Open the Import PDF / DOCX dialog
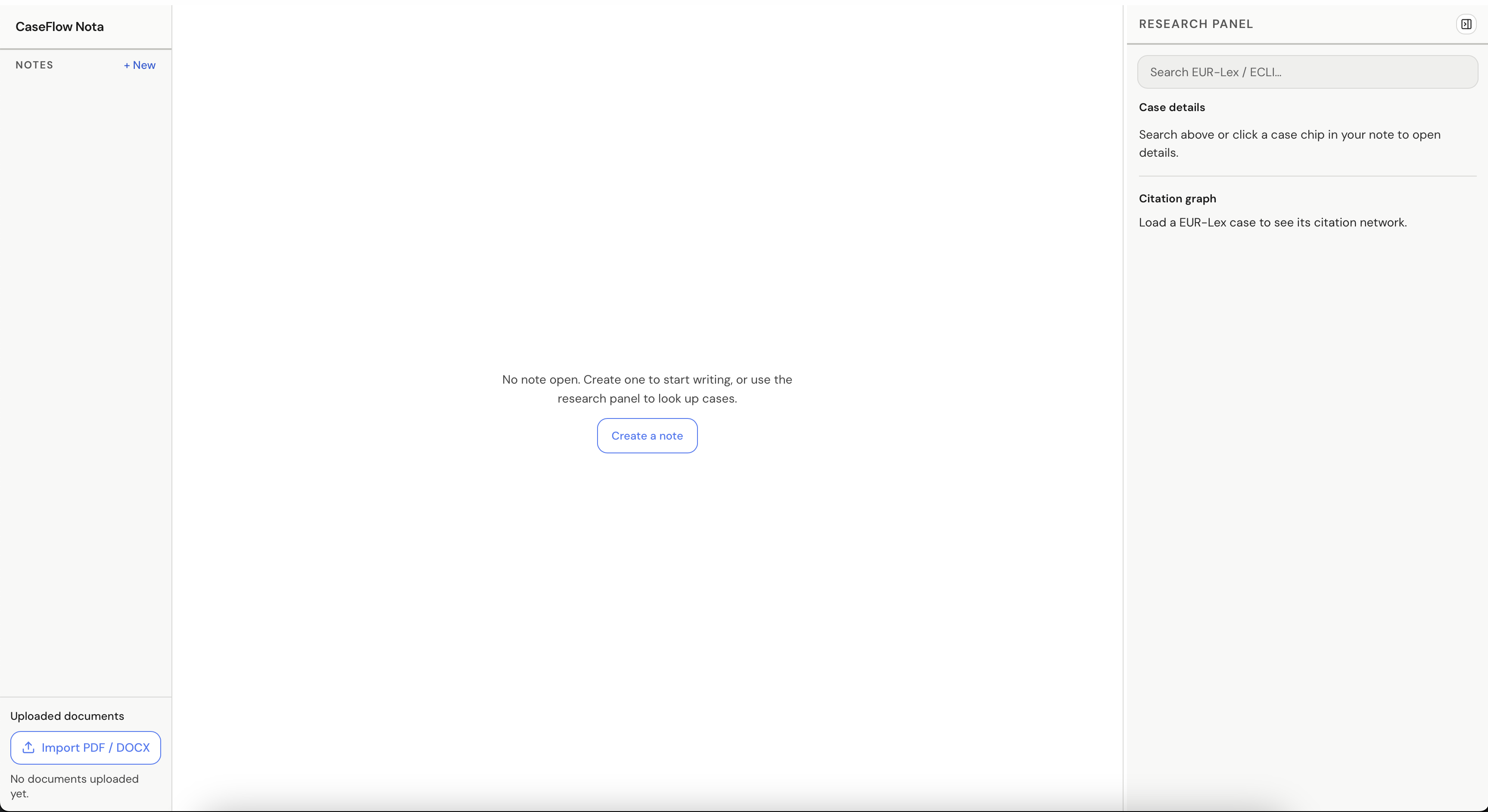The height and width of the screenshot is (812, 1488). [85, 747]
